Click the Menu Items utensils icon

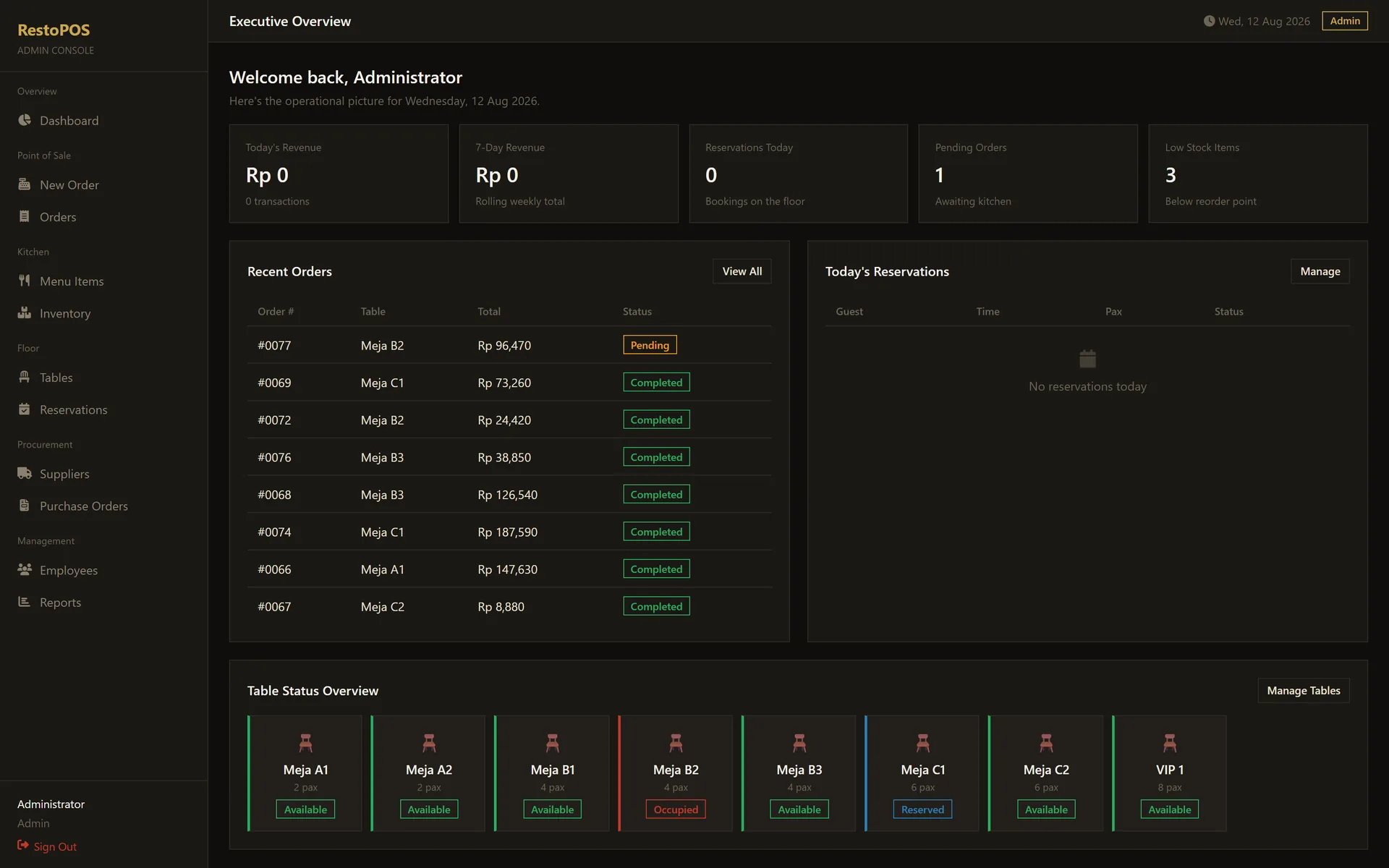tap(25, 281)
